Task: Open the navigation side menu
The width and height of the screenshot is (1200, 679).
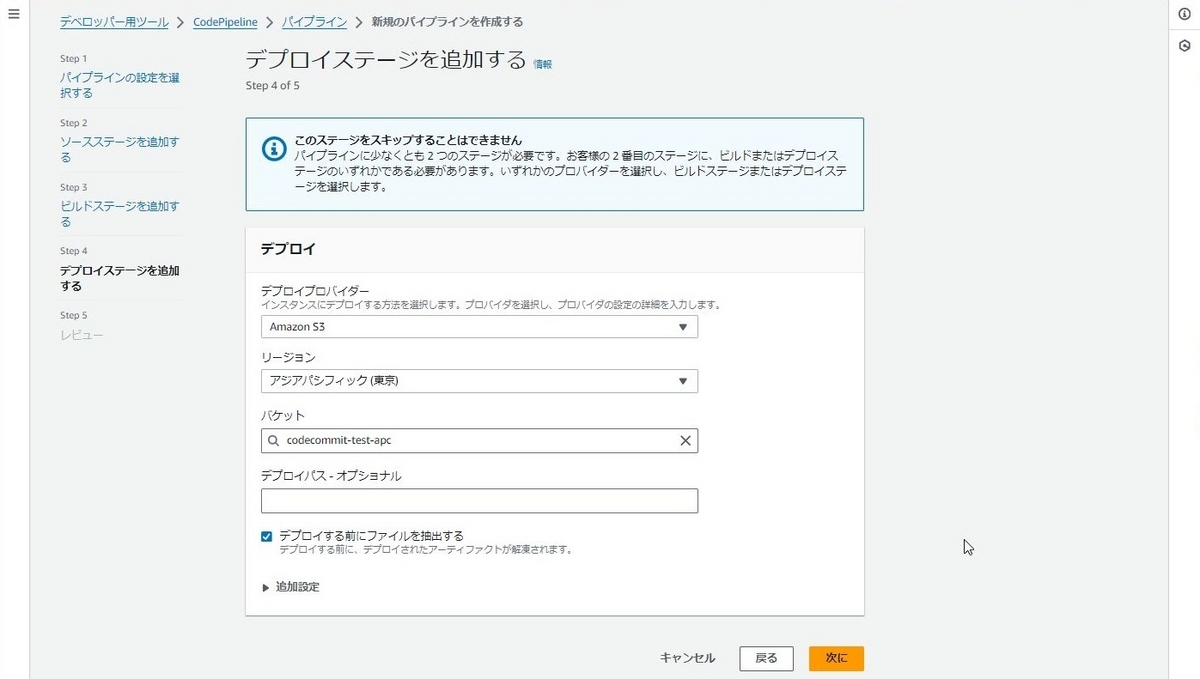Action: tap(13, 13)
